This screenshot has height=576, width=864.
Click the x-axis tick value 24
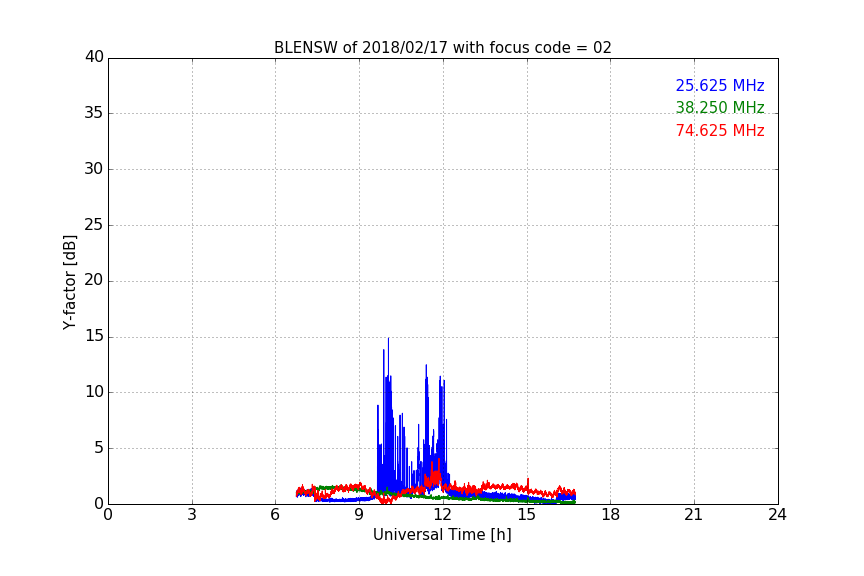(x=777, y=515)
